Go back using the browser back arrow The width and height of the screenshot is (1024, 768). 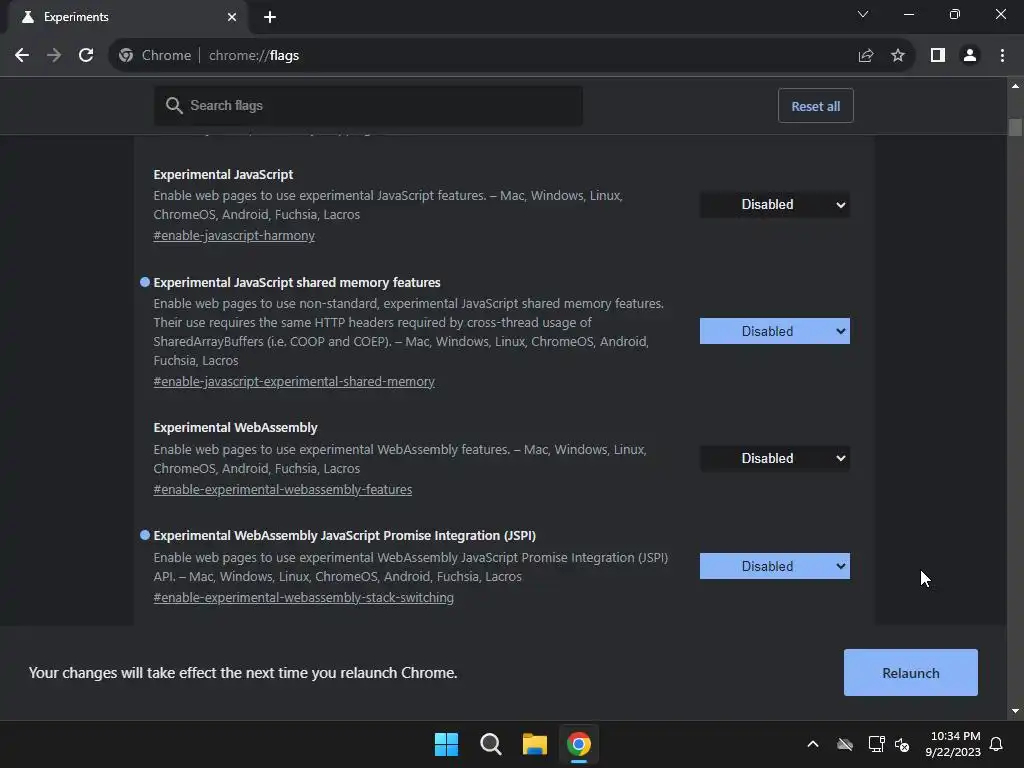(22, 56)
